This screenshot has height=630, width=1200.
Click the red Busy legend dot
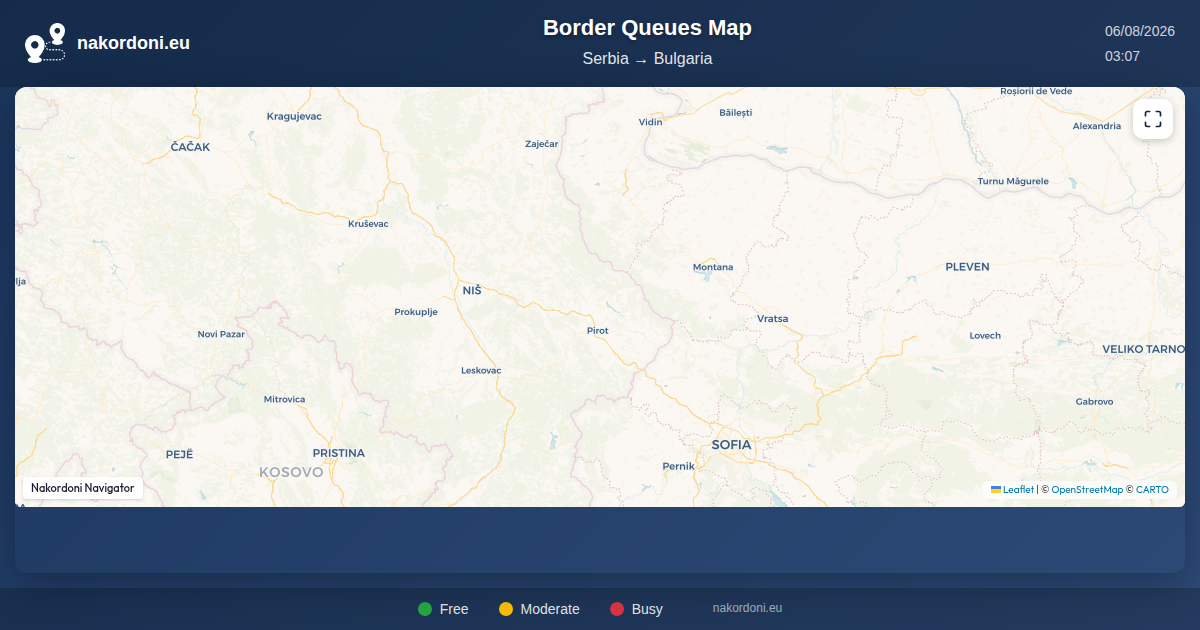(617, 609)
